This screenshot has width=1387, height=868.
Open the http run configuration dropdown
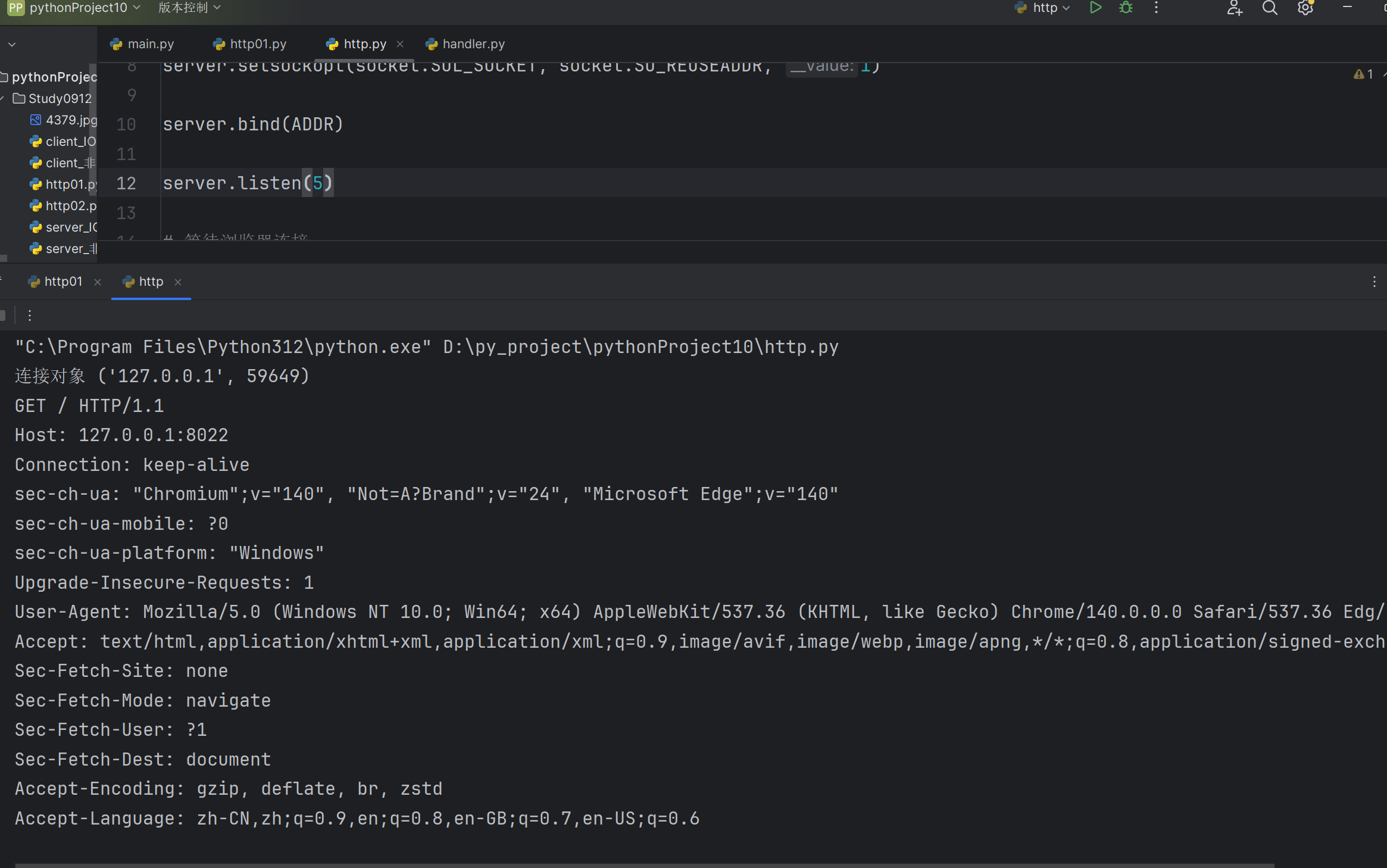1042,8
